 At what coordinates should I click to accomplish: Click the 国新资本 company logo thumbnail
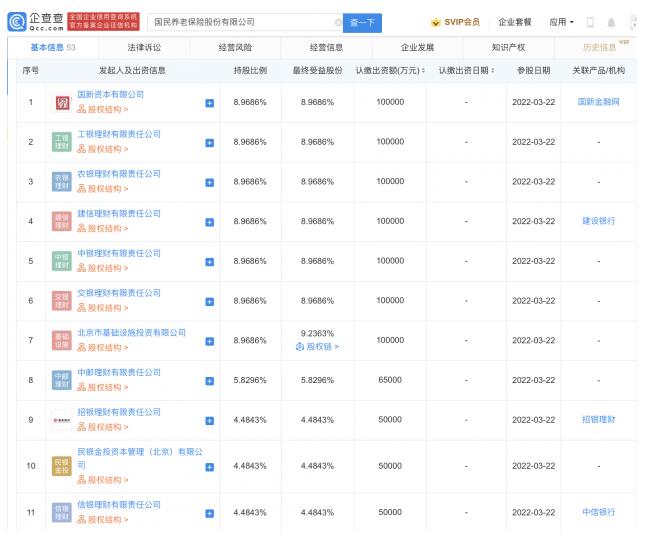[61, 102]
